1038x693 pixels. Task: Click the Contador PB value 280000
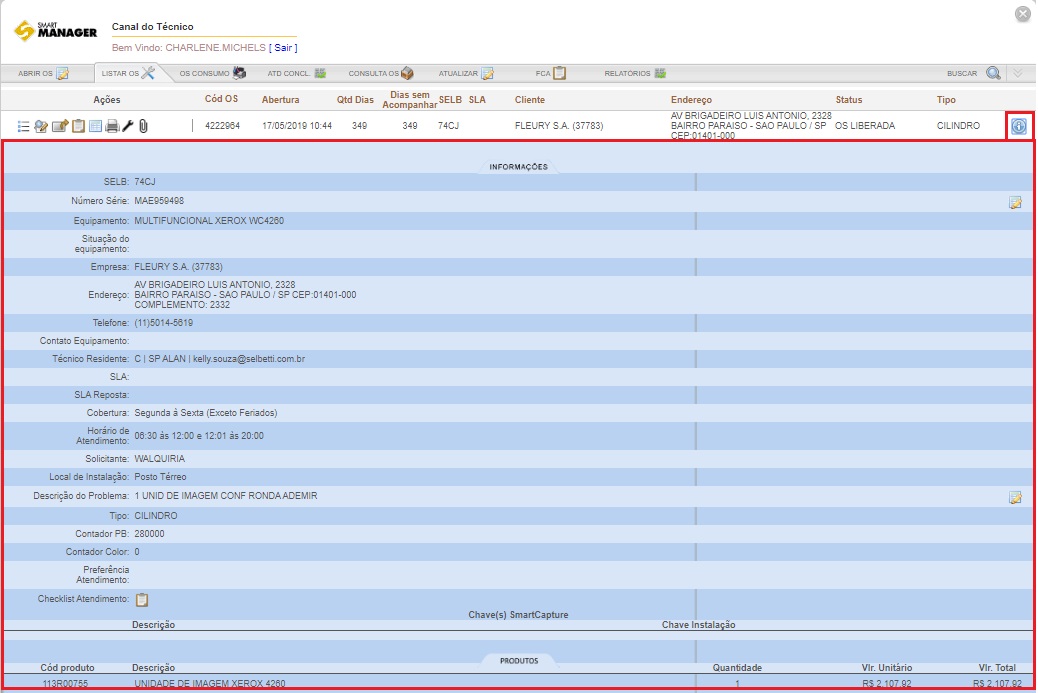click(150, 533)
